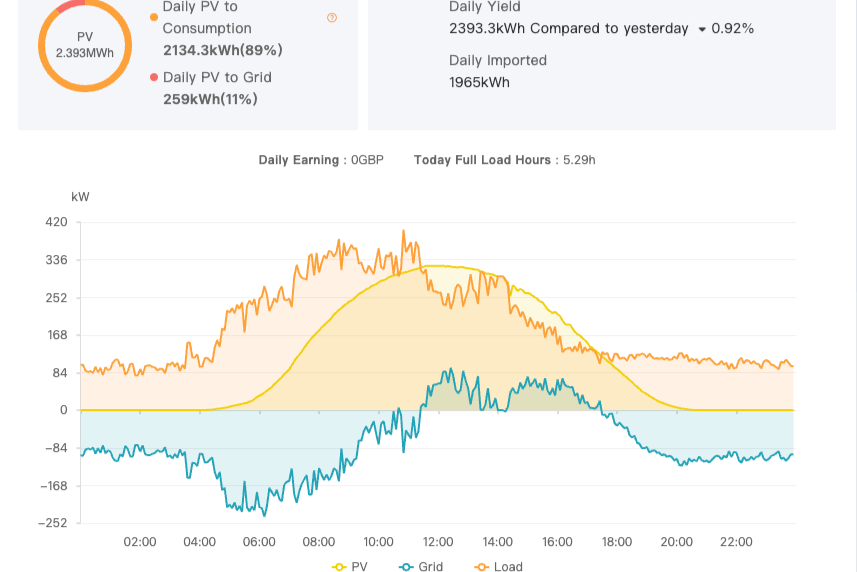Click the orange help question-mark icon

tap(331, 18)
